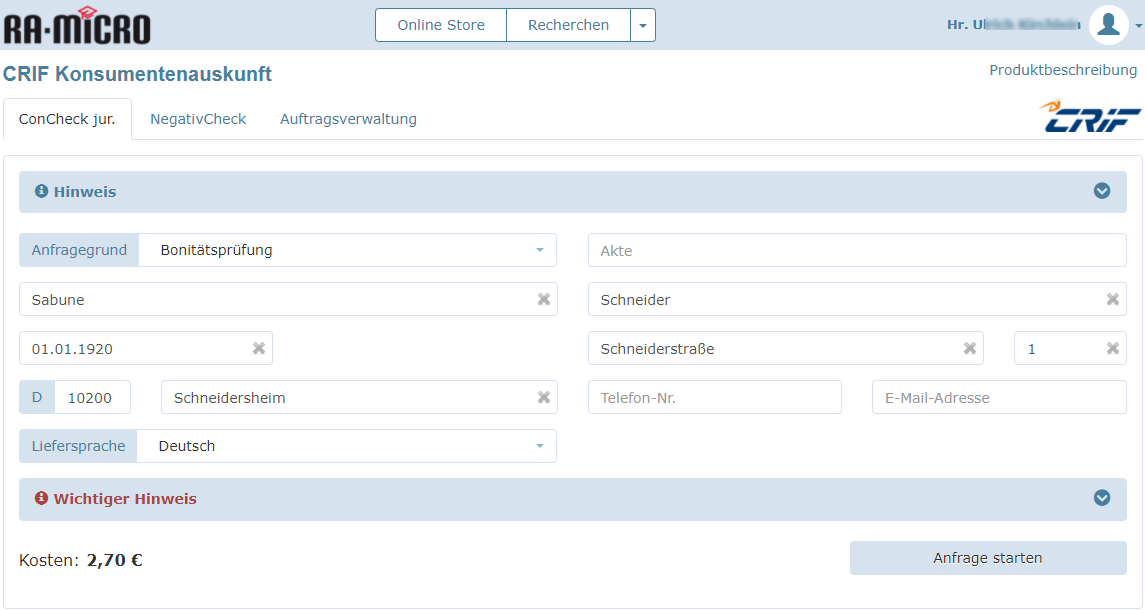Click the RA-MICRO logo
1145x610 pixels.
click(75, 26)
